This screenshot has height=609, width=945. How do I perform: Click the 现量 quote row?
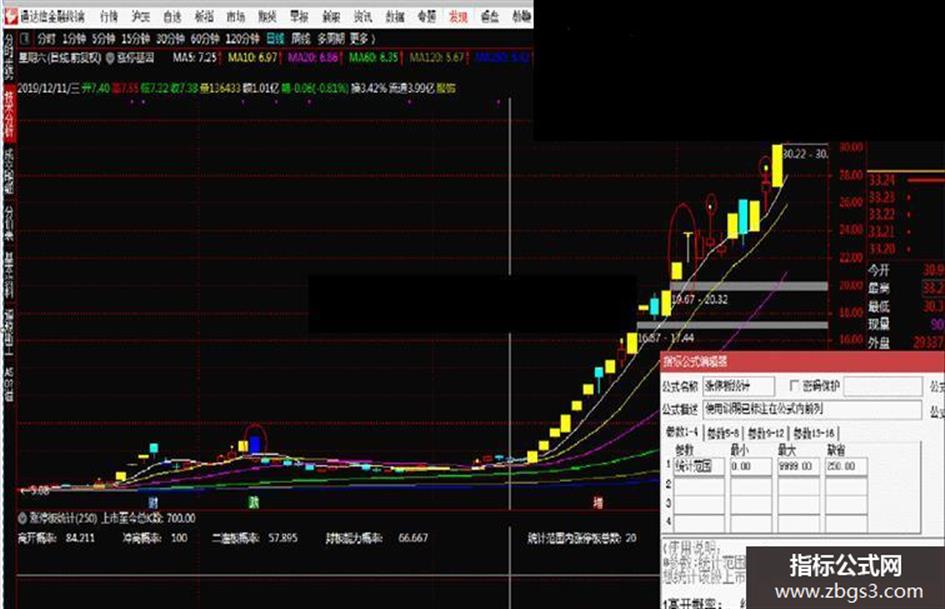click(x=906, y=324)
